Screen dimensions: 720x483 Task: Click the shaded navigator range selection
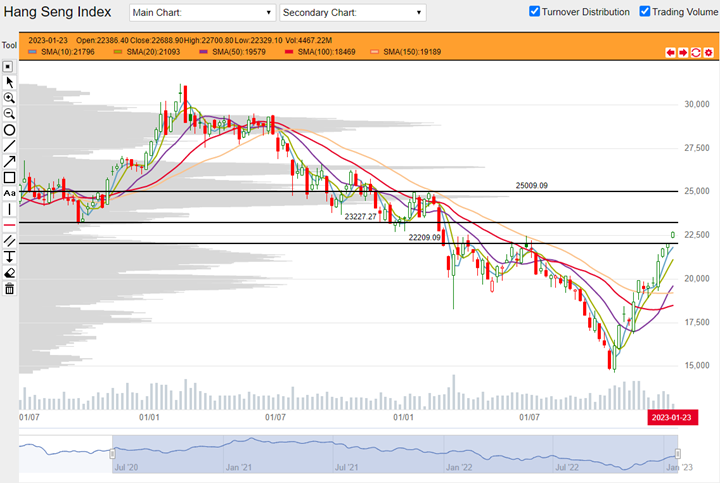coord(395,454)
